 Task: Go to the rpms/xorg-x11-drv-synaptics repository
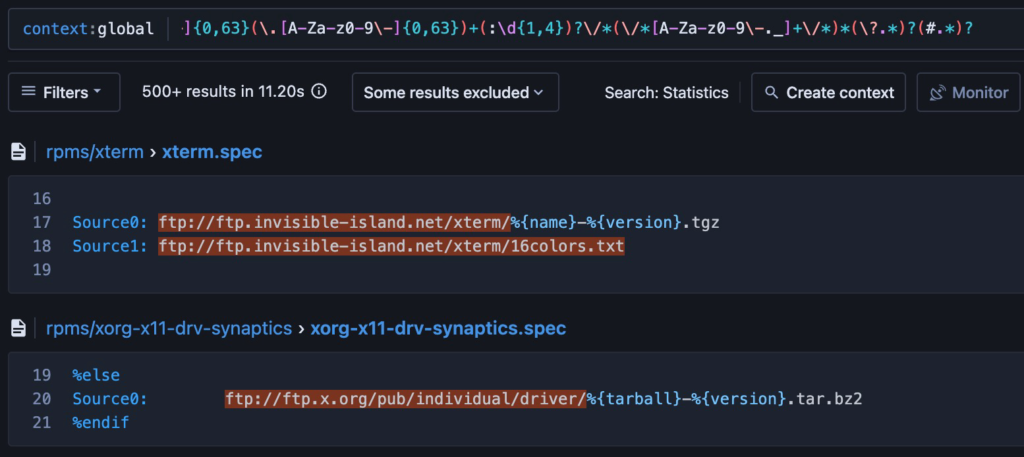click(168, 327)
